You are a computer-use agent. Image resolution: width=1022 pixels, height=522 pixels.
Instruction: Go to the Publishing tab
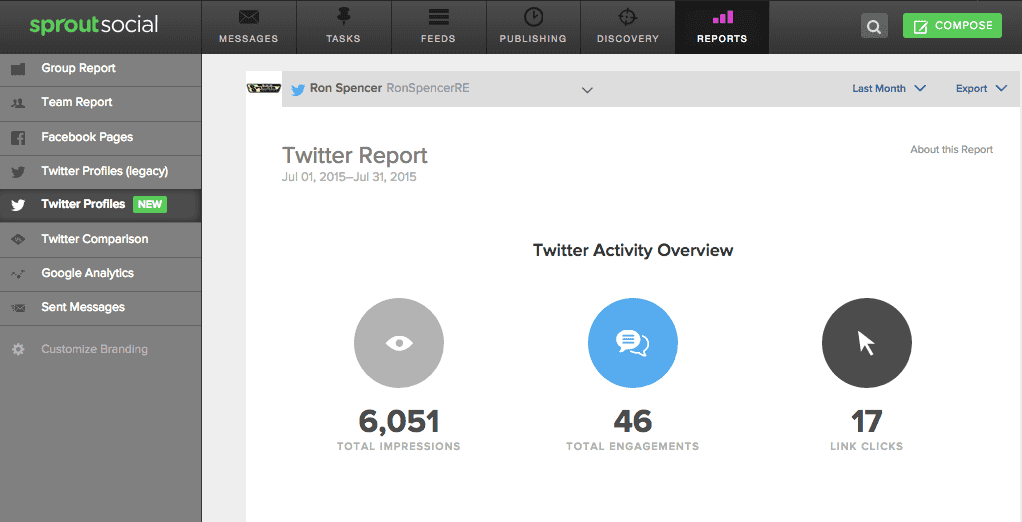pyautogui.click(x=533, y=27)
